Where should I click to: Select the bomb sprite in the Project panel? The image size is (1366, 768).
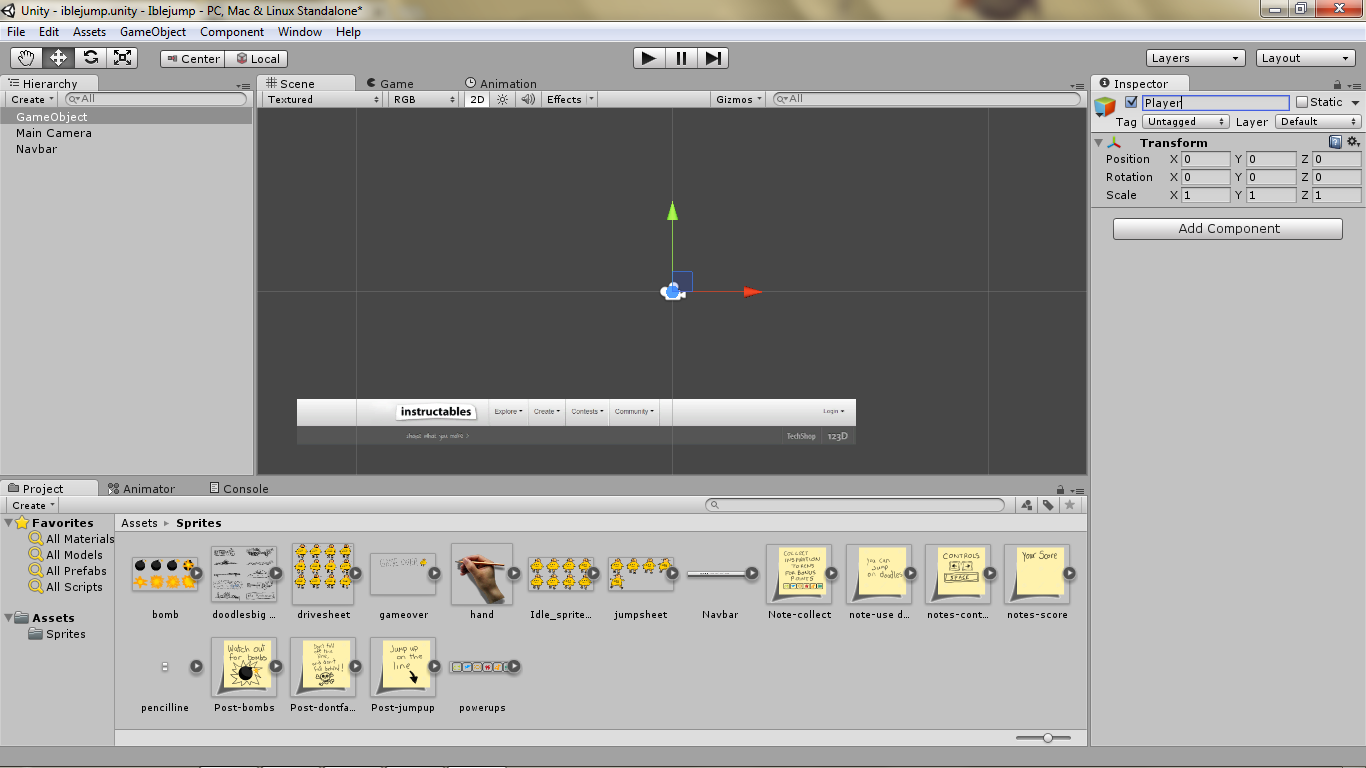165,575
